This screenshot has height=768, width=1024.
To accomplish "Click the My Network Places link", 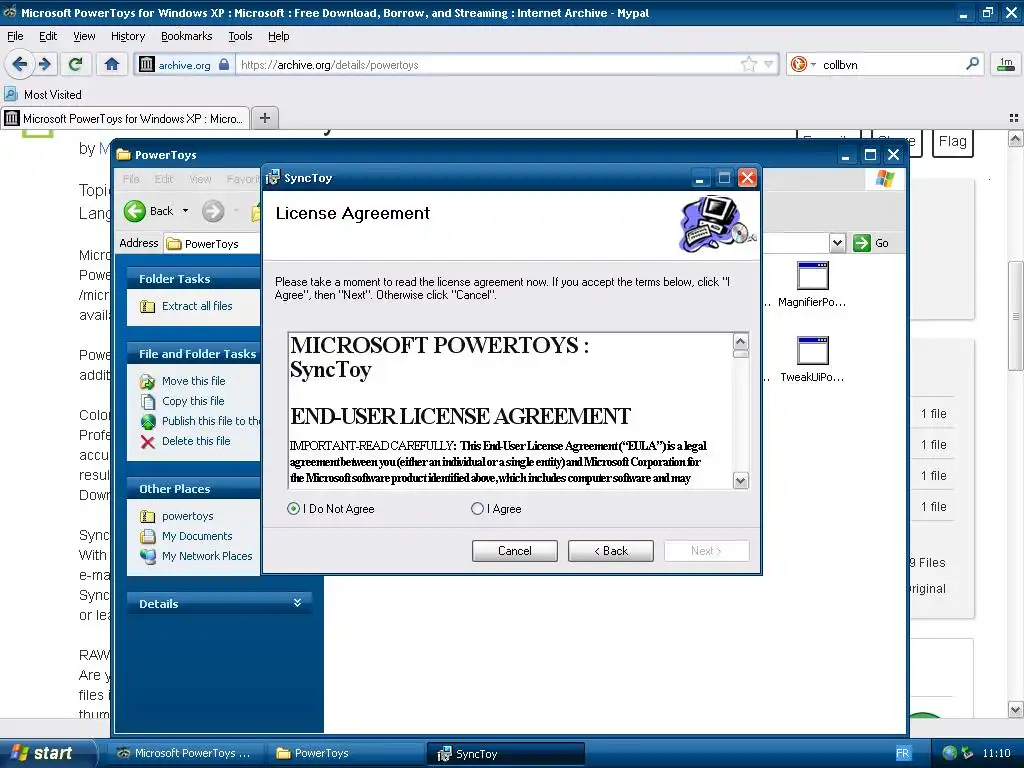I will tap(207, 556).
